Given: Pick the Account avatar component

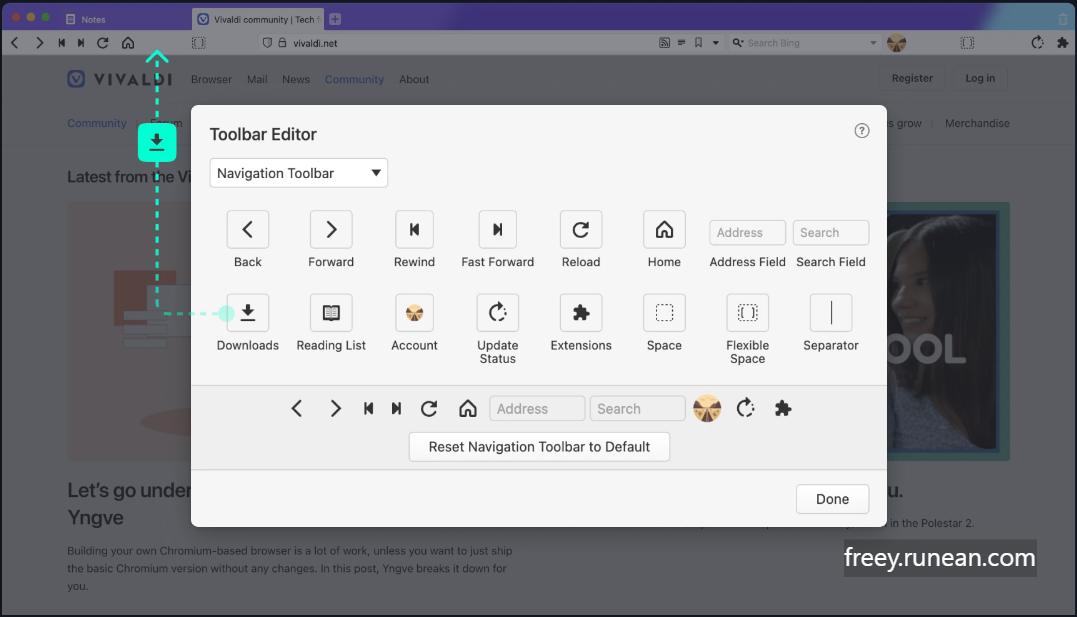Looking at the screenshot, I should tap(414, 313).
